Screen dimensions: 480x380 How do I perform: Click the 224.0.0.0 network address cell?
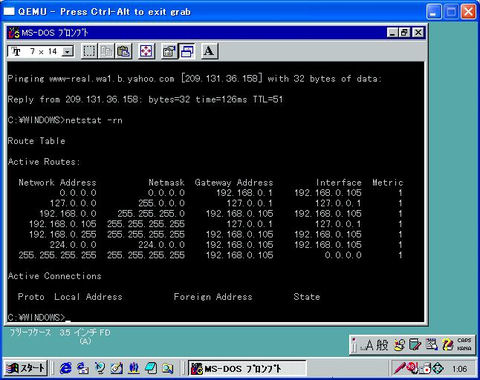click(x=73, y=245)
